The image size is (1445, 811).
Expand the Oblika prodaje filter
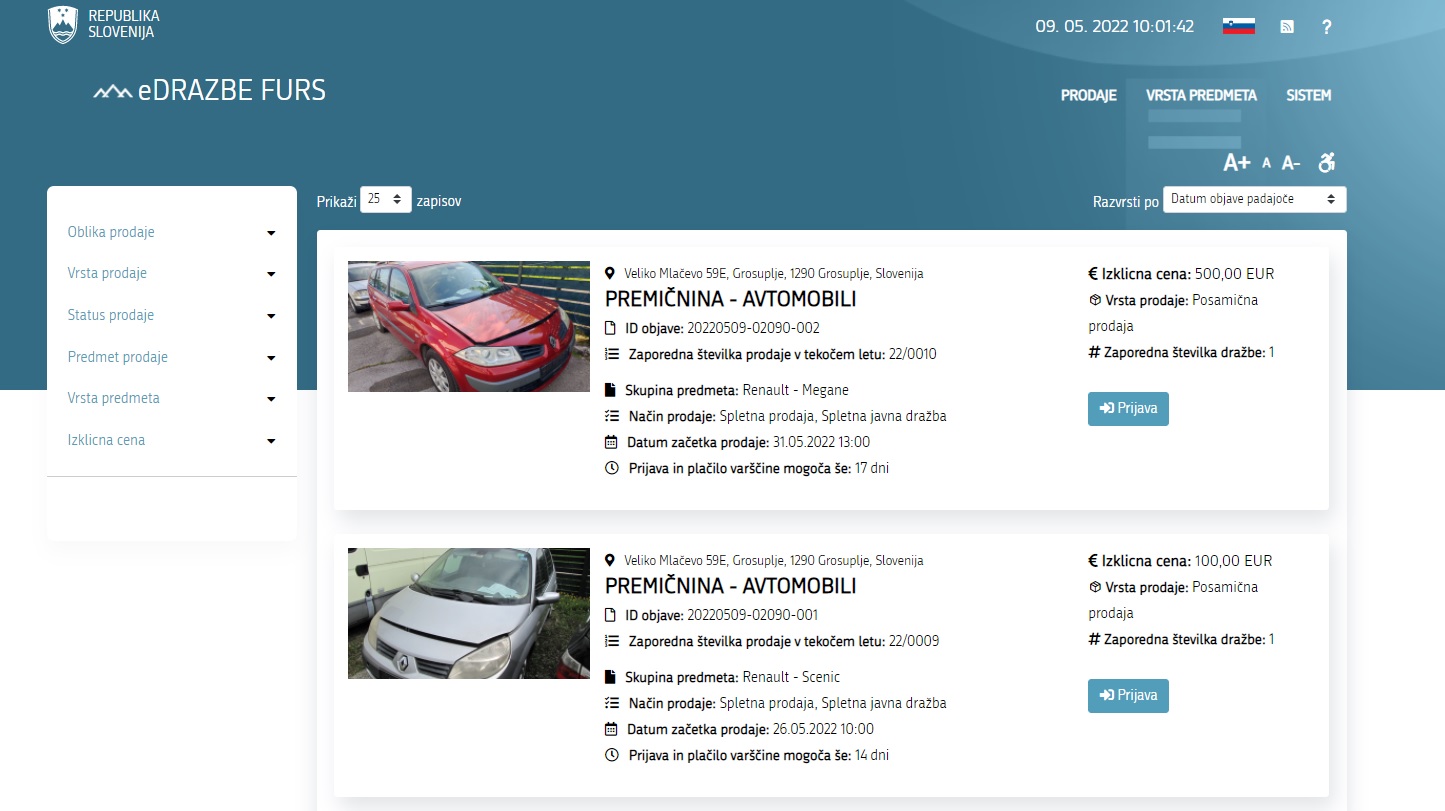pyautogui.click(x=171, y=232)
